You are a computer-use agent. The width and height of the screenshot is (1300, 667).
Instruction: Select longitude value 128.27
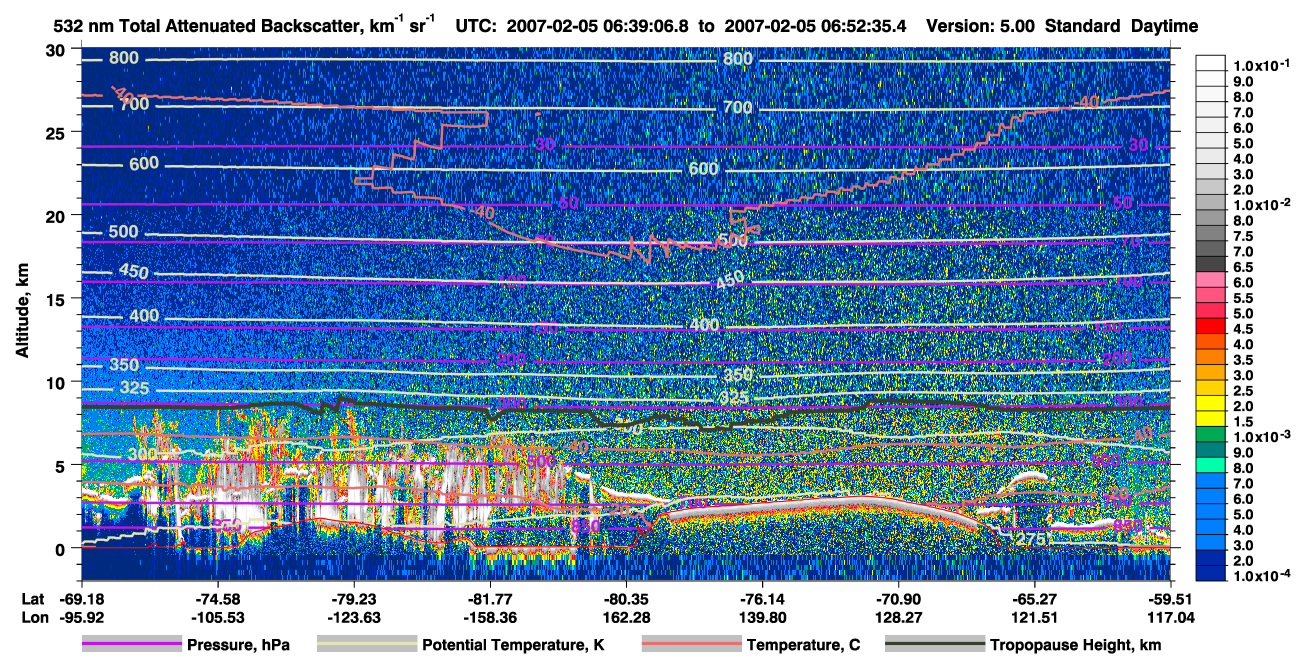pos(898,618)
